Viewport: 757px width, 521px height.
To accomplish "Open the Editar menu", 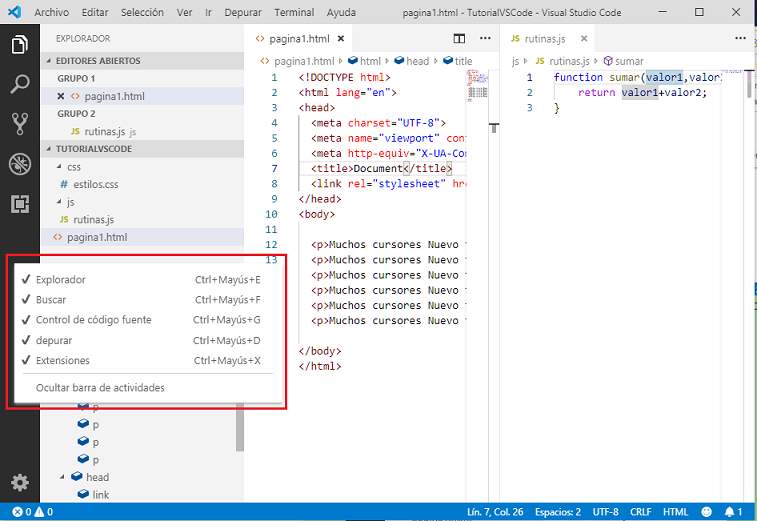I will coord(95,12).
